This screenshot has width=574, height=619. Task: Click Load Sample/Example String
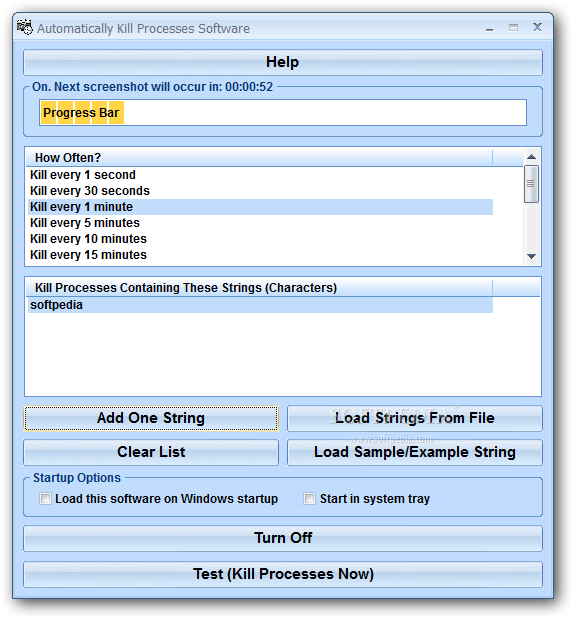click(x=415, y=452)
